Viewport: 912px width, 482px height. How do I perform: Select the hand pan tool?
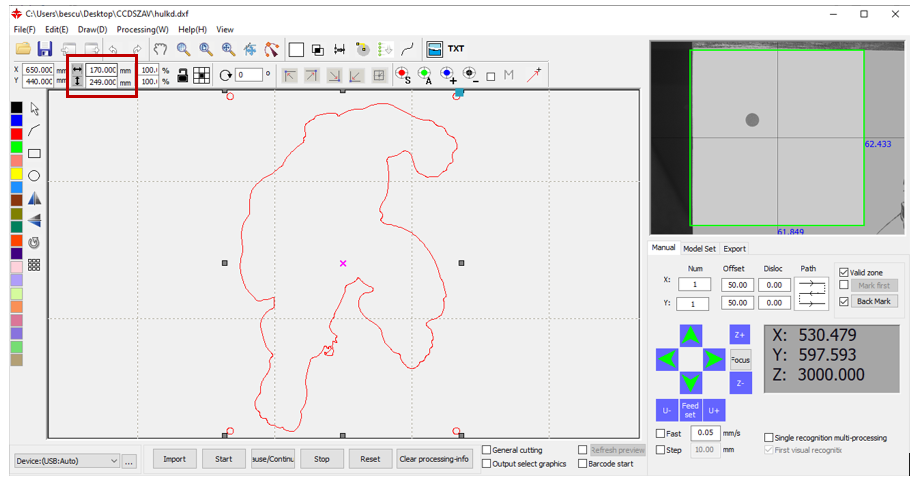click(160, 49)
